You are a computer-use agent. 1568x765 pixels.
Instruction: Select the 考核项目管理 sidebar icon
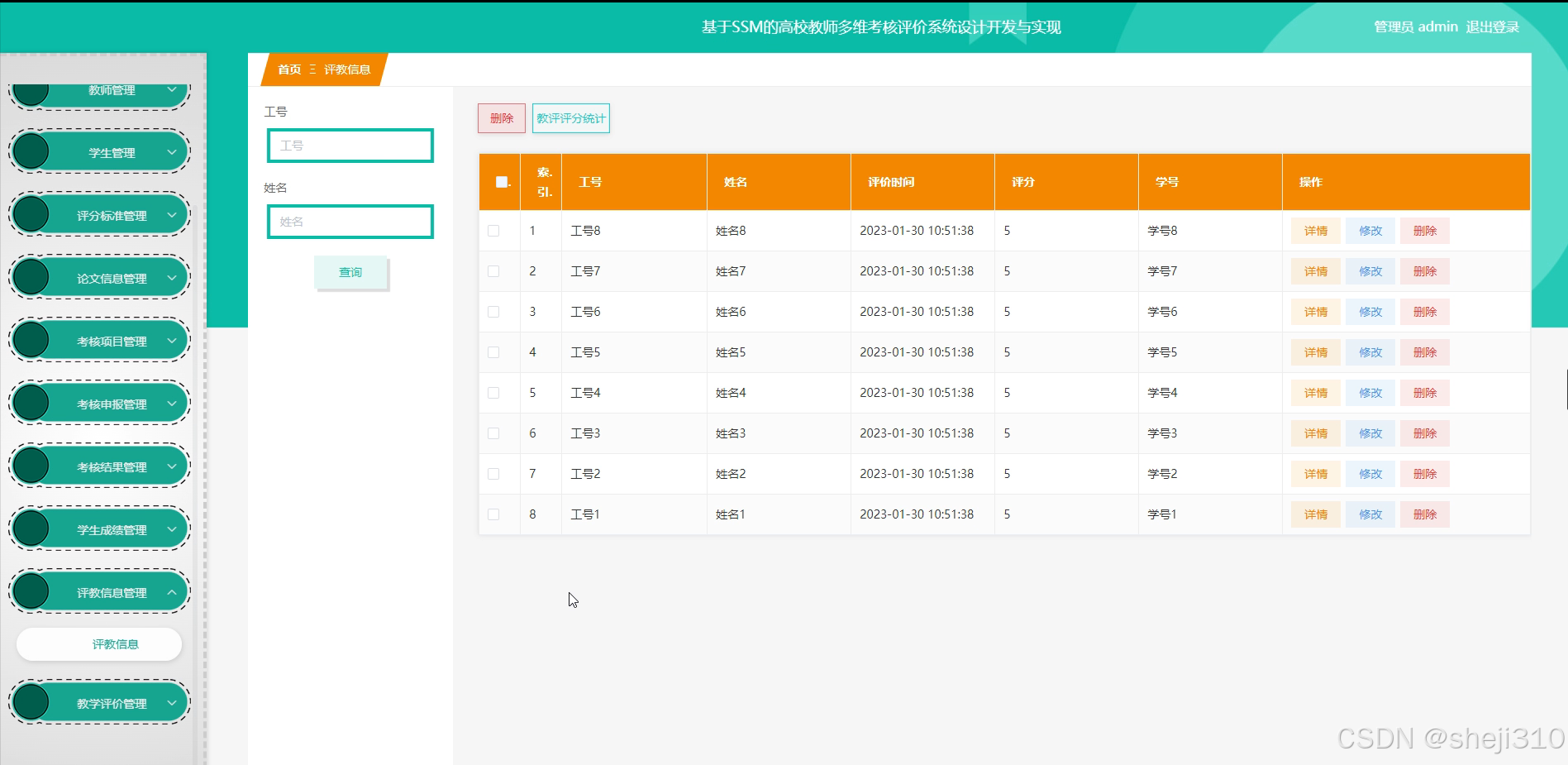click(31, 339)
